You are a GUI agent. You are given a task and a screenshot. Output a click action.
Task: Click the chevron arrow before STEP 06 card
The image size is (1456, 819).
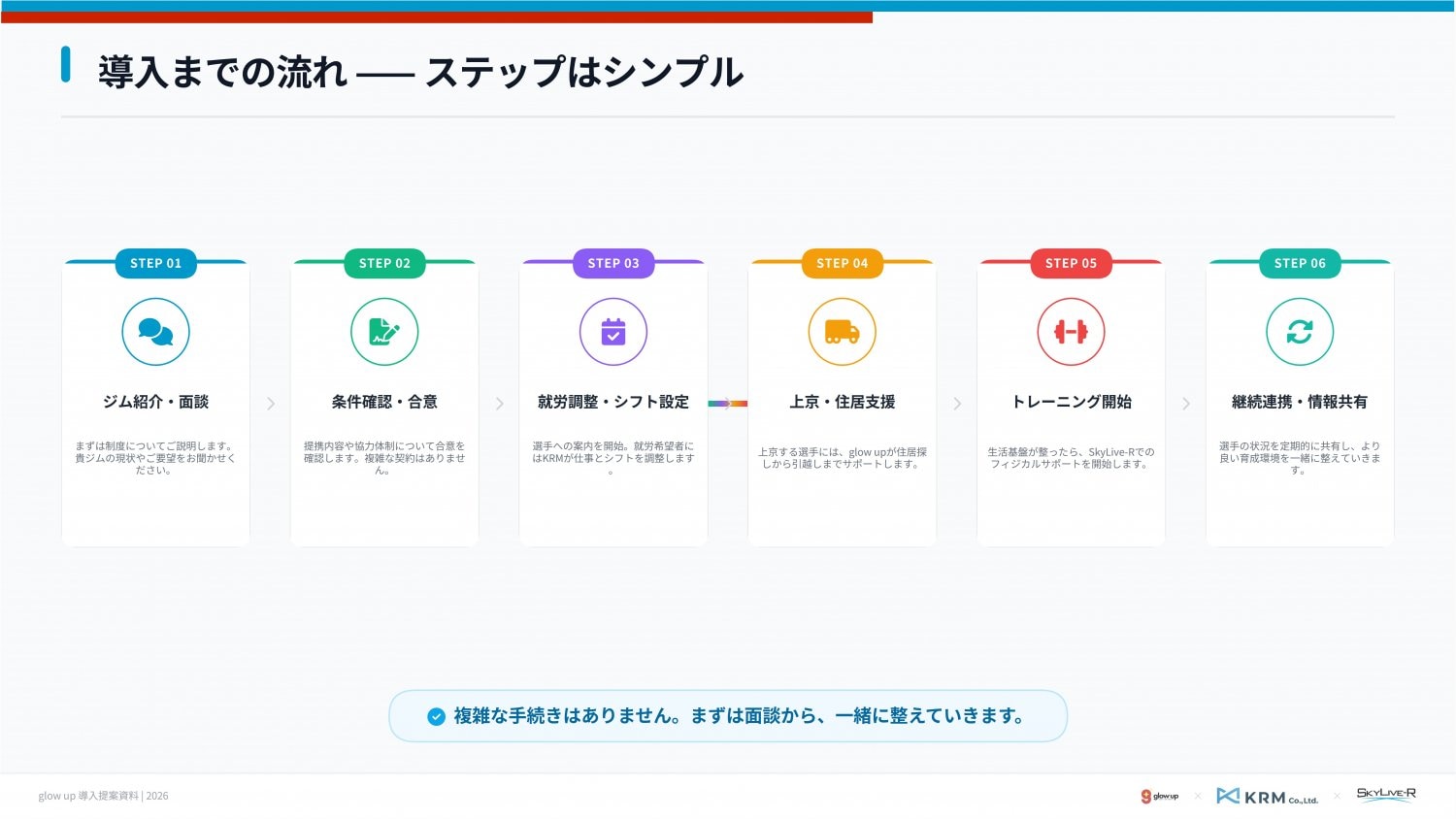point(1186,404)
